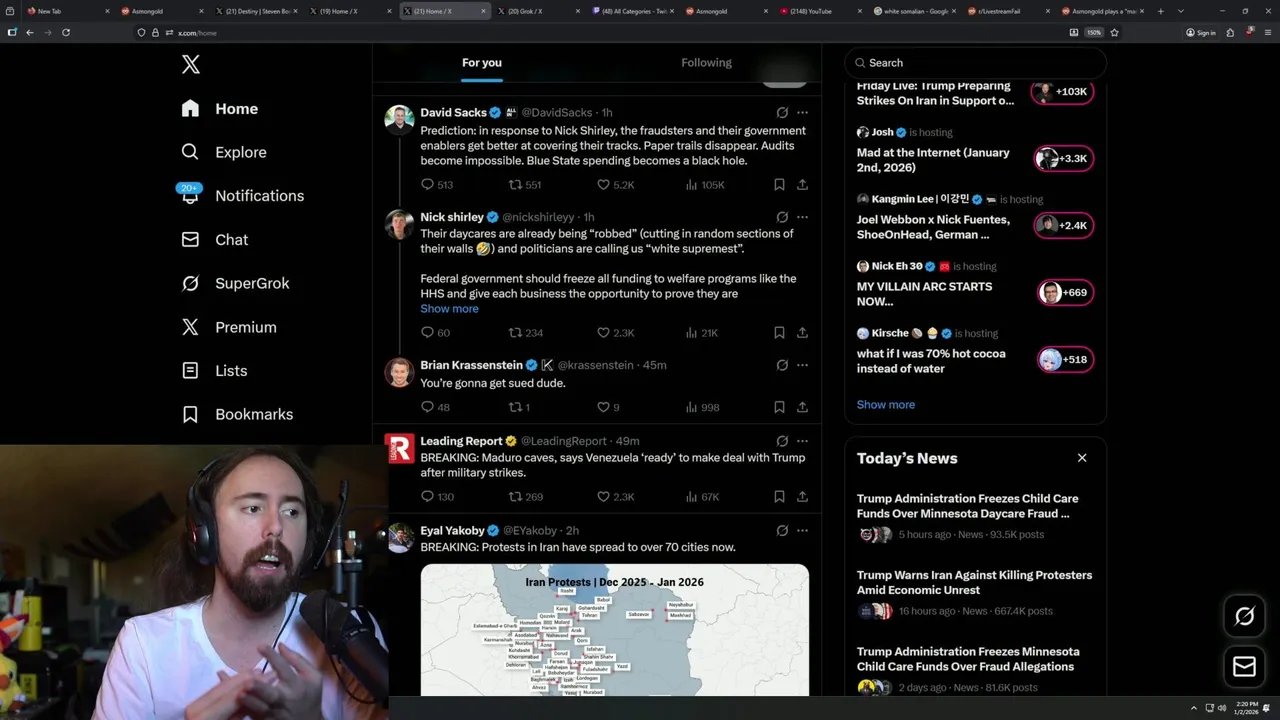Open the Iran Protests map image
The image size is (1280, 720).
pyautogui.click(x=614, y=630)
